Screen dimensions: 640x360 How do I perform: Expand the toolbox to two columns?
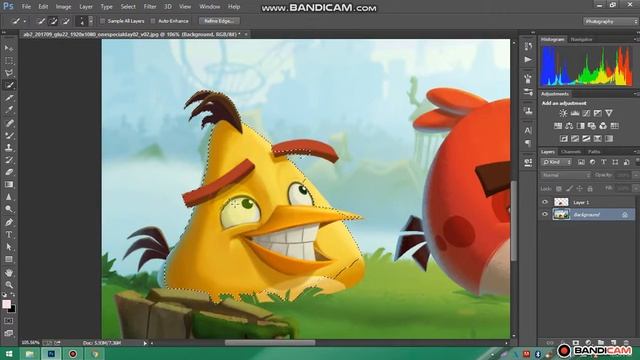click(4, 32)
